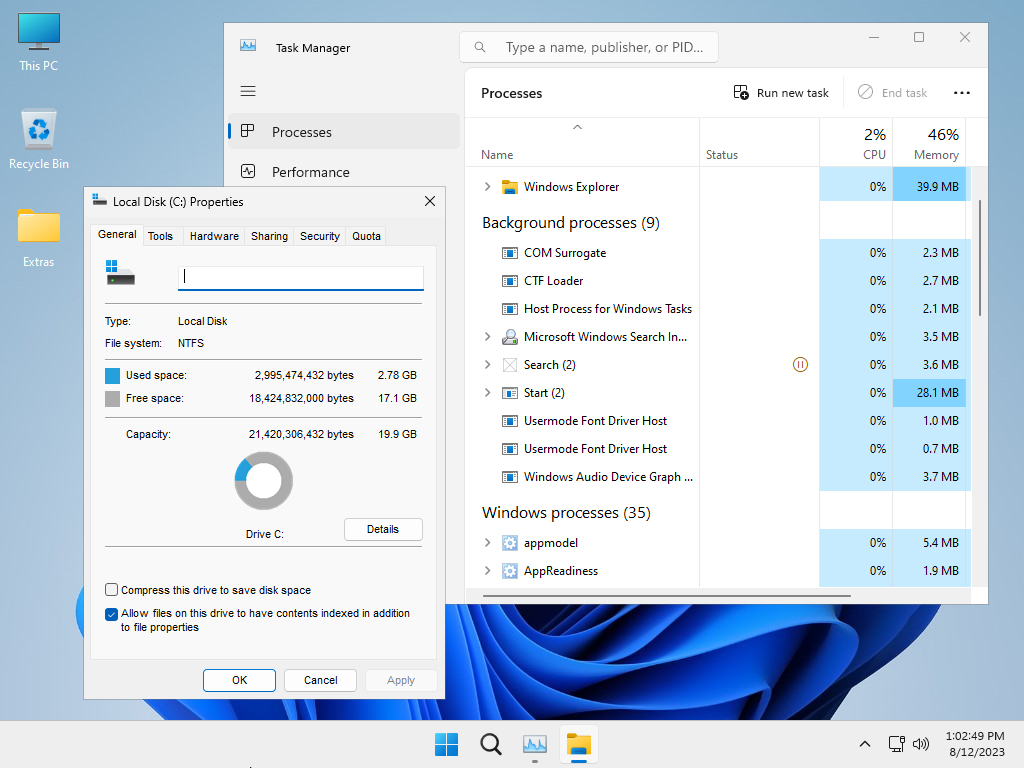Click the disk usage donut chart

click(264, 481)
